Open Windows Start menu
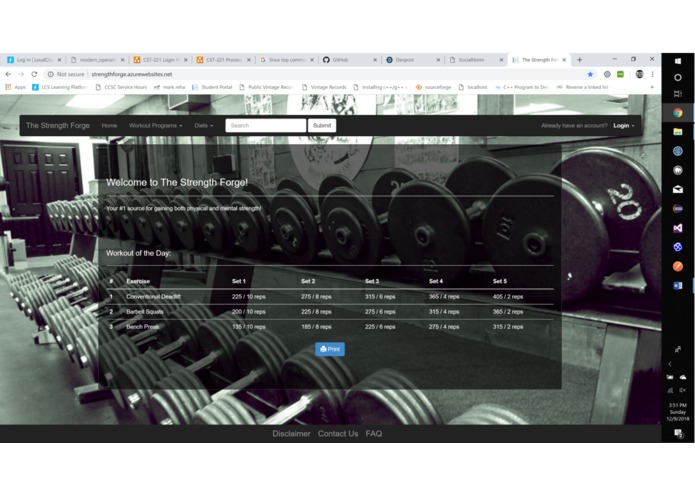 point(678,61)
